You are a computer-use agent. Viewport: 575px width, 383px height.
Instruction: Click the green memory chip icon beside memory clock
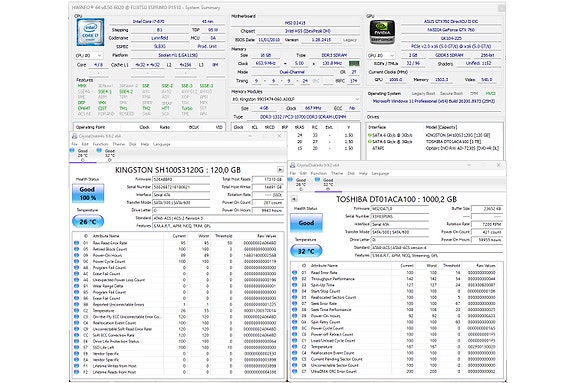[354, 63]
